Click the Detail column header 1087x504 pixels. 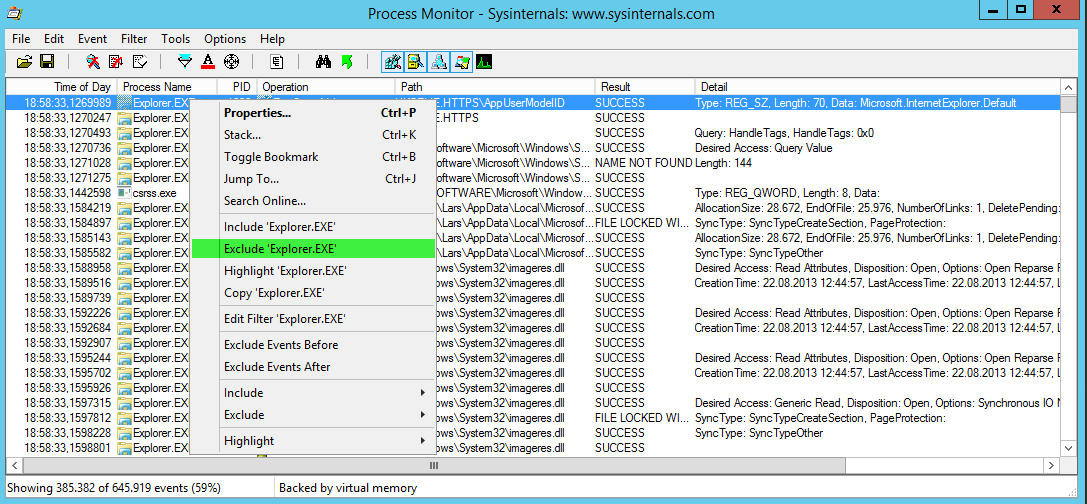pyautogui.click(x=877, y=87)
